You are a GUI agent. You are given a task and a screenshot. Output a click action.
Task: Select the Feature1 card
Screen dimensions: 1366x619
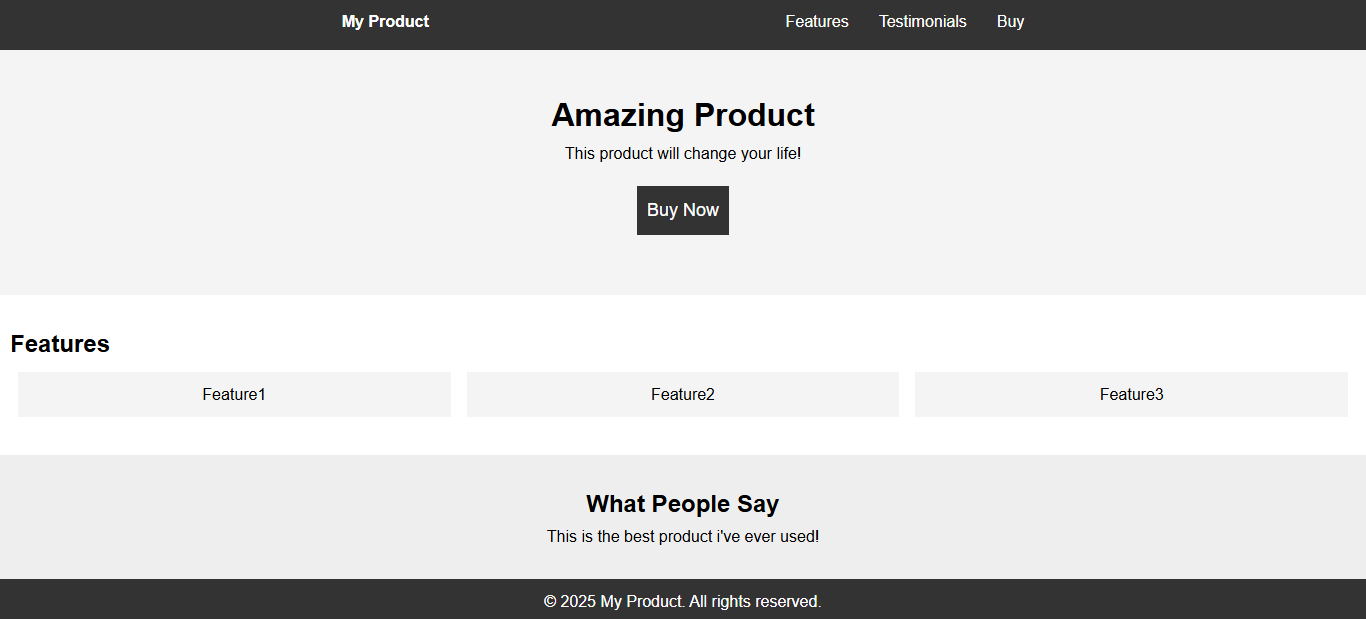[x=234, y=394]
